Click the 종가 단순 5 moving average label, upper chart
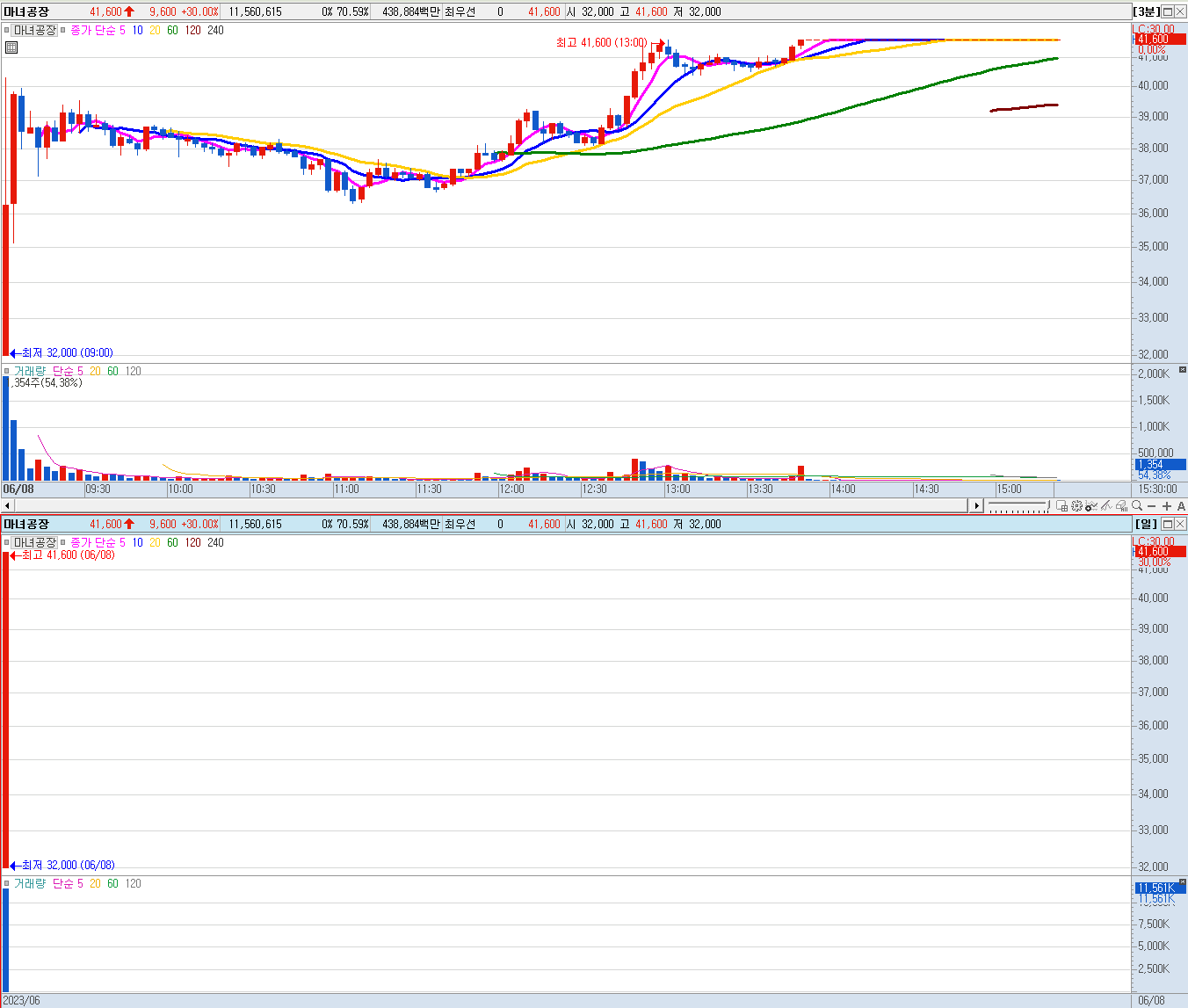 pos(98,30)
